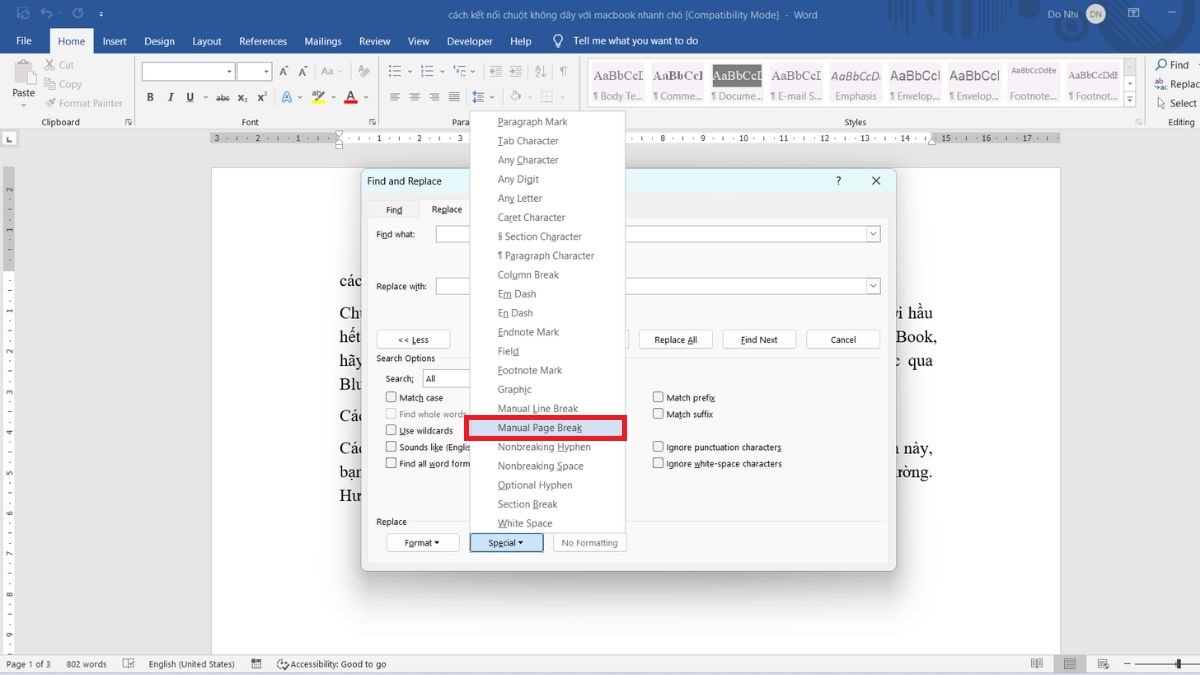The image size is (1200, 675).
Task: Increase font size with Grow Font
Action: (x=285, y=71)
